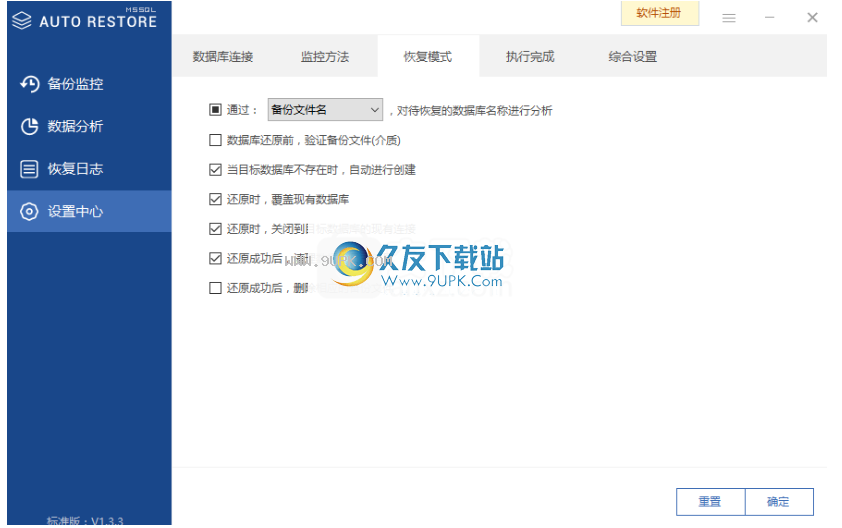
Task: Switch to the 监控方法 tab
Action: pyautogui.click(x=325, y=56)
